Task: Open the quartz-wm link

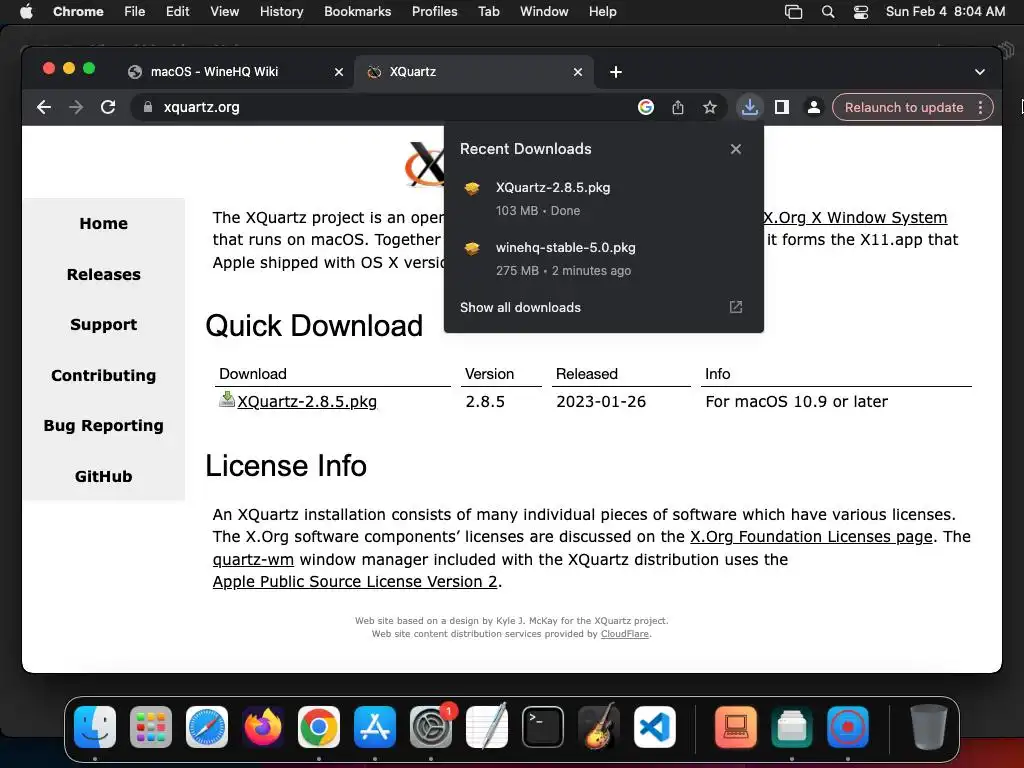Action: (253, 560)
